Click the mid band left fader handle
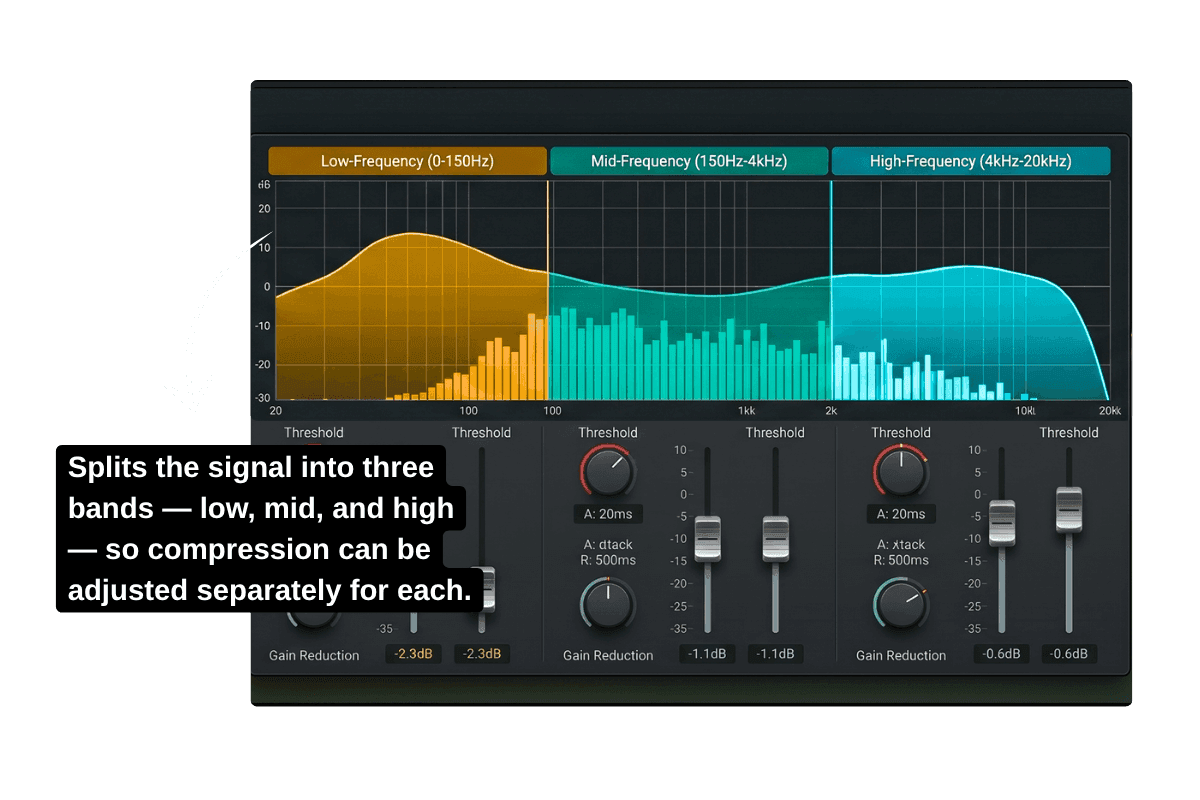The width and height of the screenshot is (1200, 800). point(708,538)
